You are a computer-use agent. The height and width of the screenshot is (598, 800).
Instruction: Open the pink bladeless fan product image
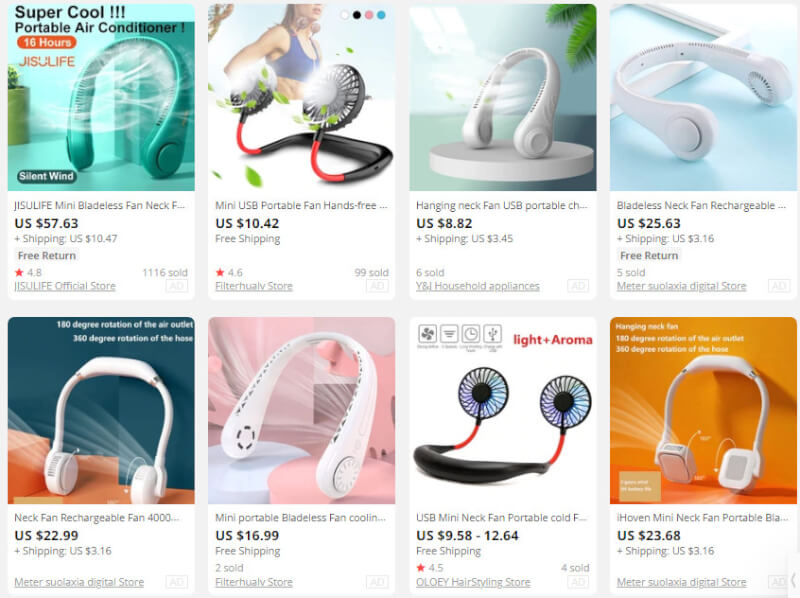click(x=302, y=411)
